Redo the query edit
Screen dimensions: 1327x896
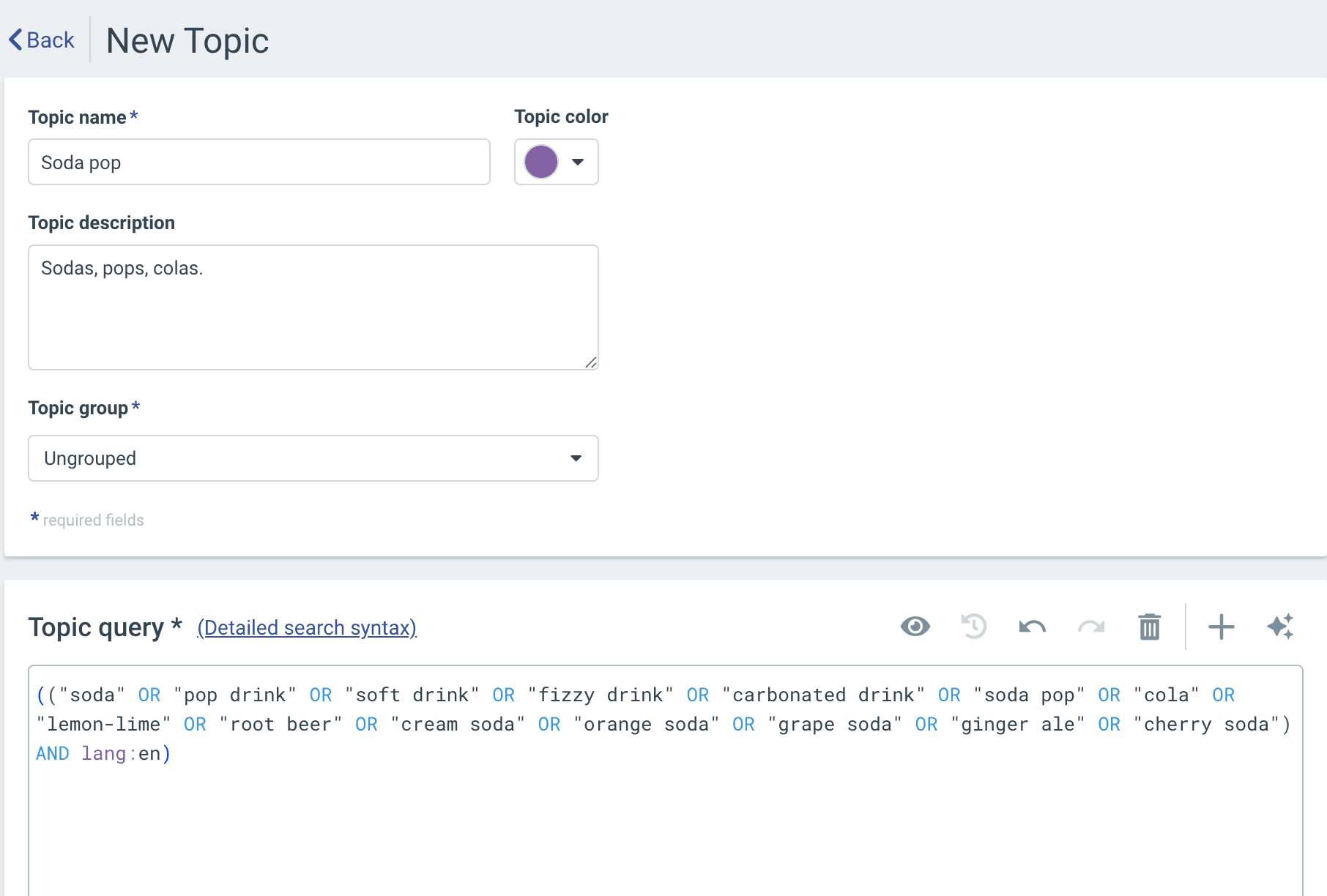coord(1090,627)
